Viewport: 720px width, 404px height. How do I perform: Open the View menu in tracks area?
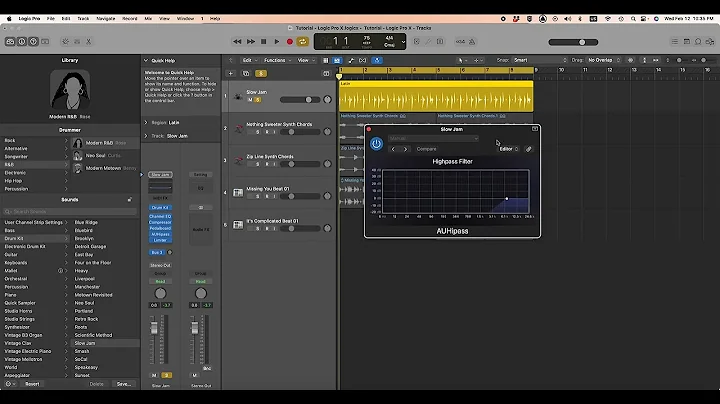(x=306, y=60)
